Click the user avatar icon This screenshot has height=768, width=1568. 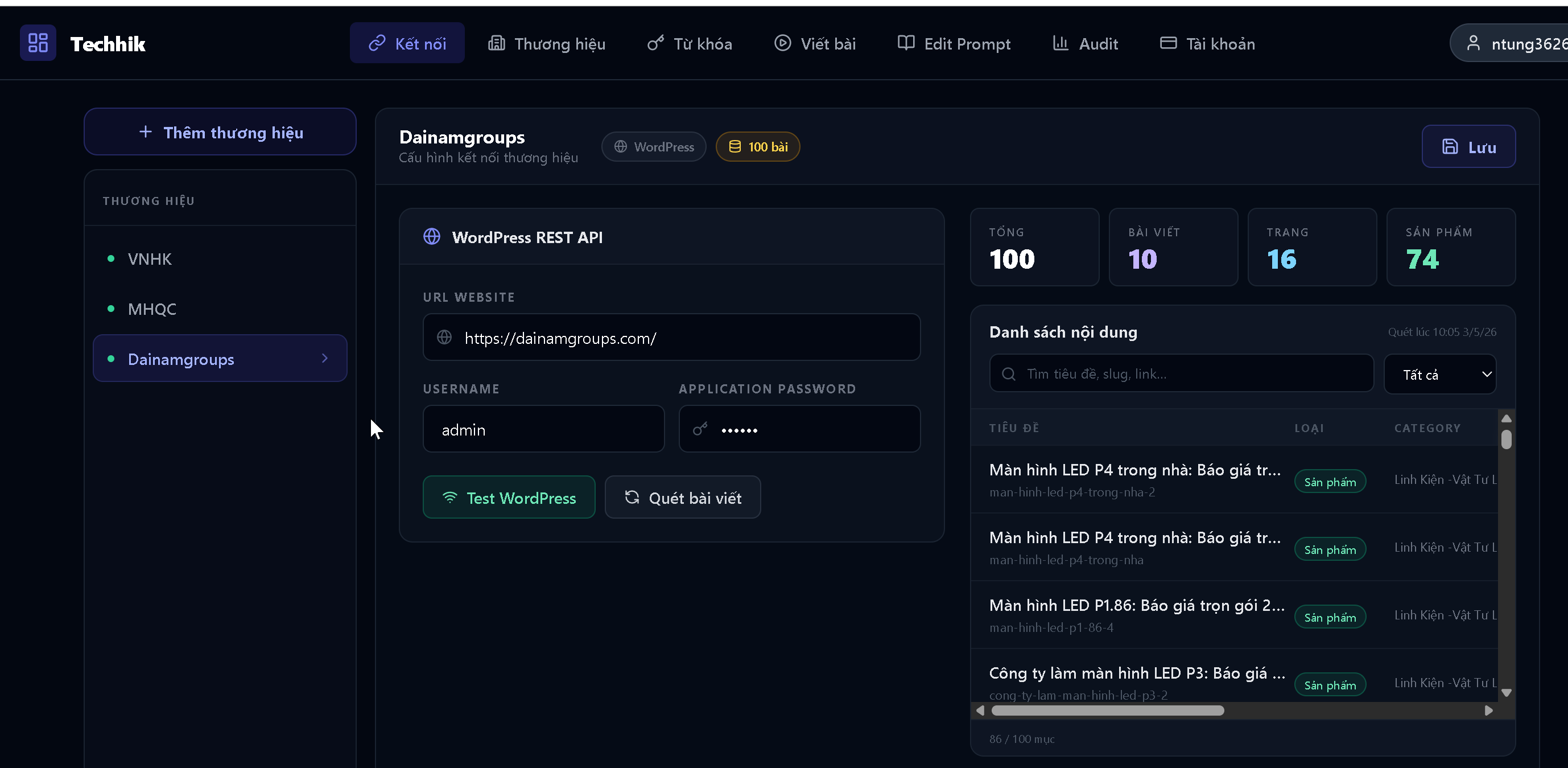(1473, 43)
